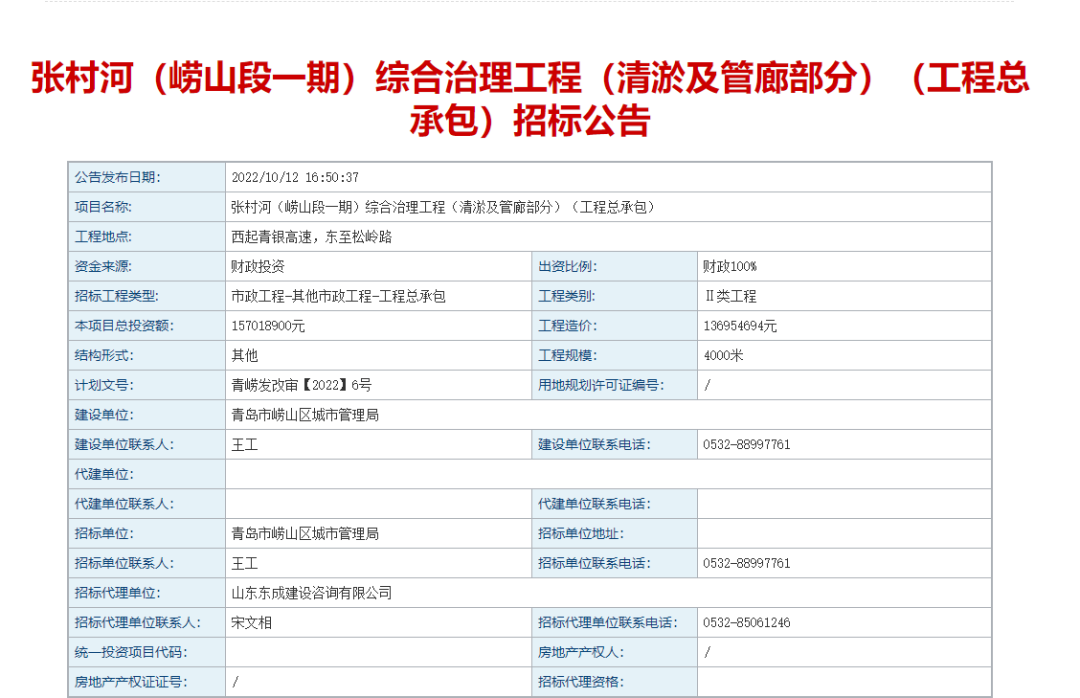Screen dimensions: 1080x698
Task: Click the 招标单位地址 label
Action: click(581, 533)
